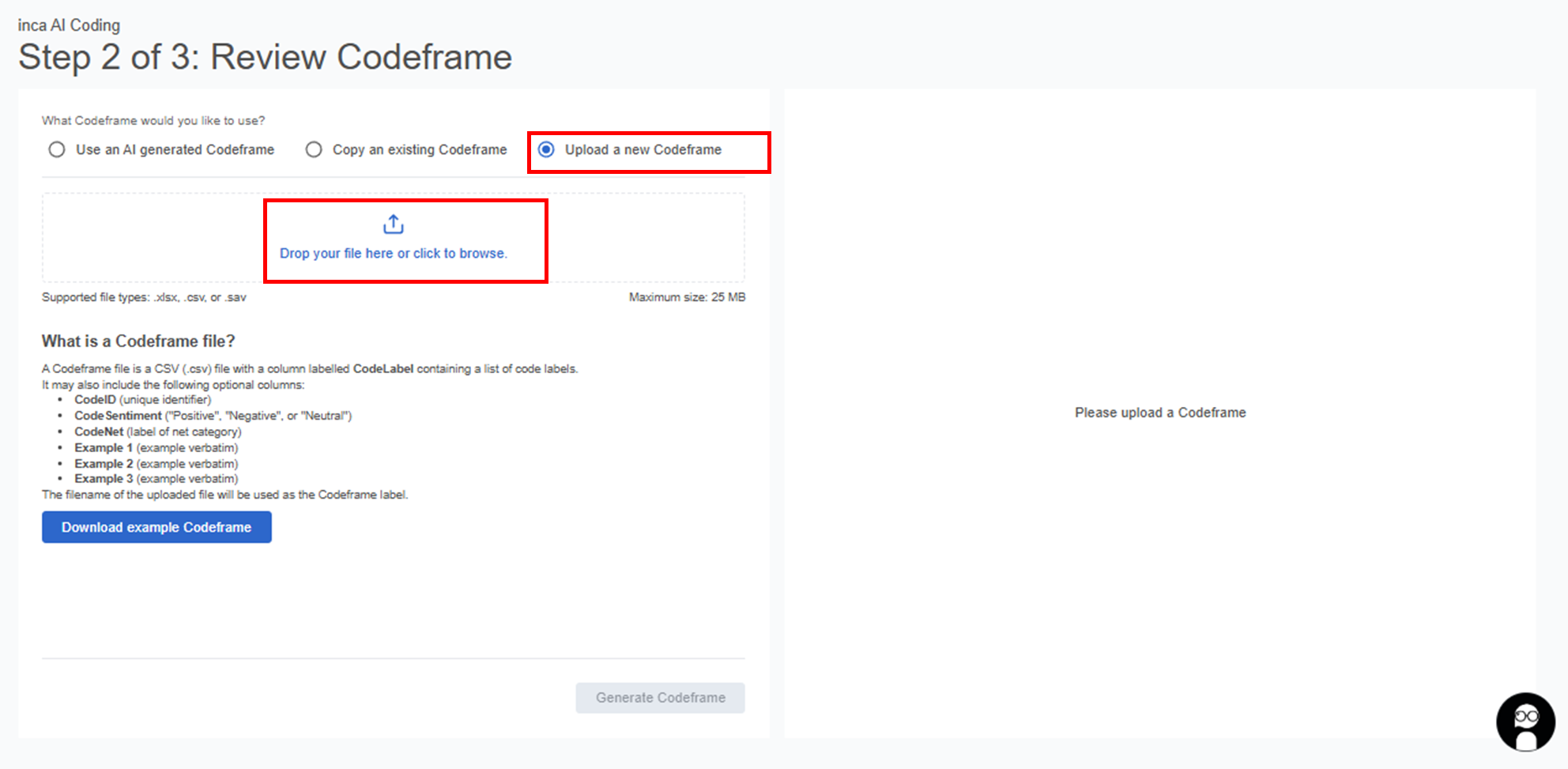Click the Generate Codeframe button

pyautogui.click(x=660, y=698)
